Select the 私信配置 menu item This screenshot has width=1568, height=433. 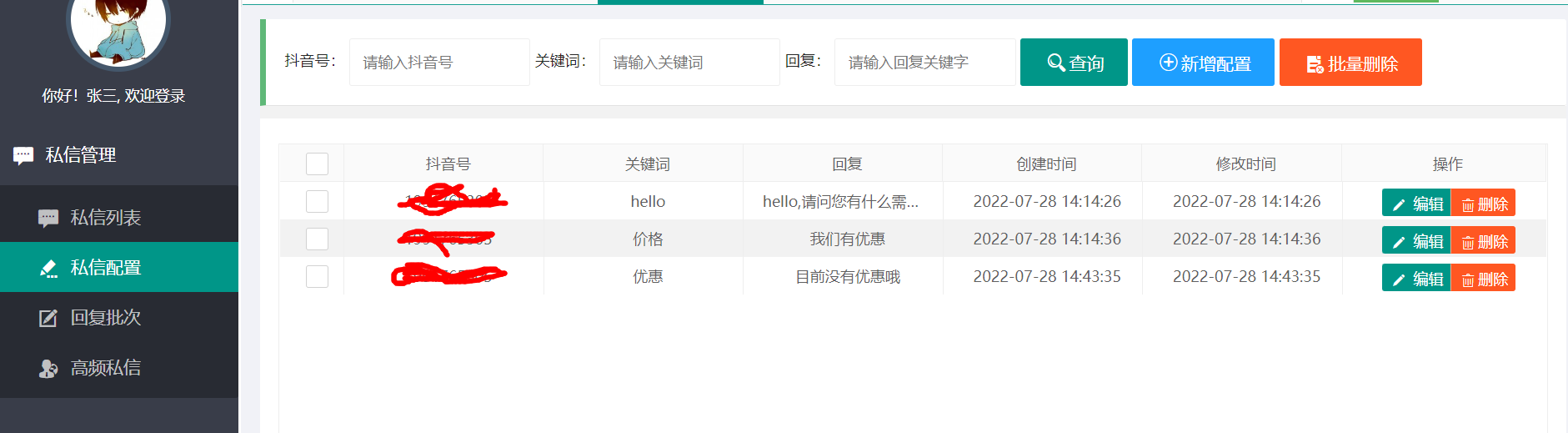[105, 268]
